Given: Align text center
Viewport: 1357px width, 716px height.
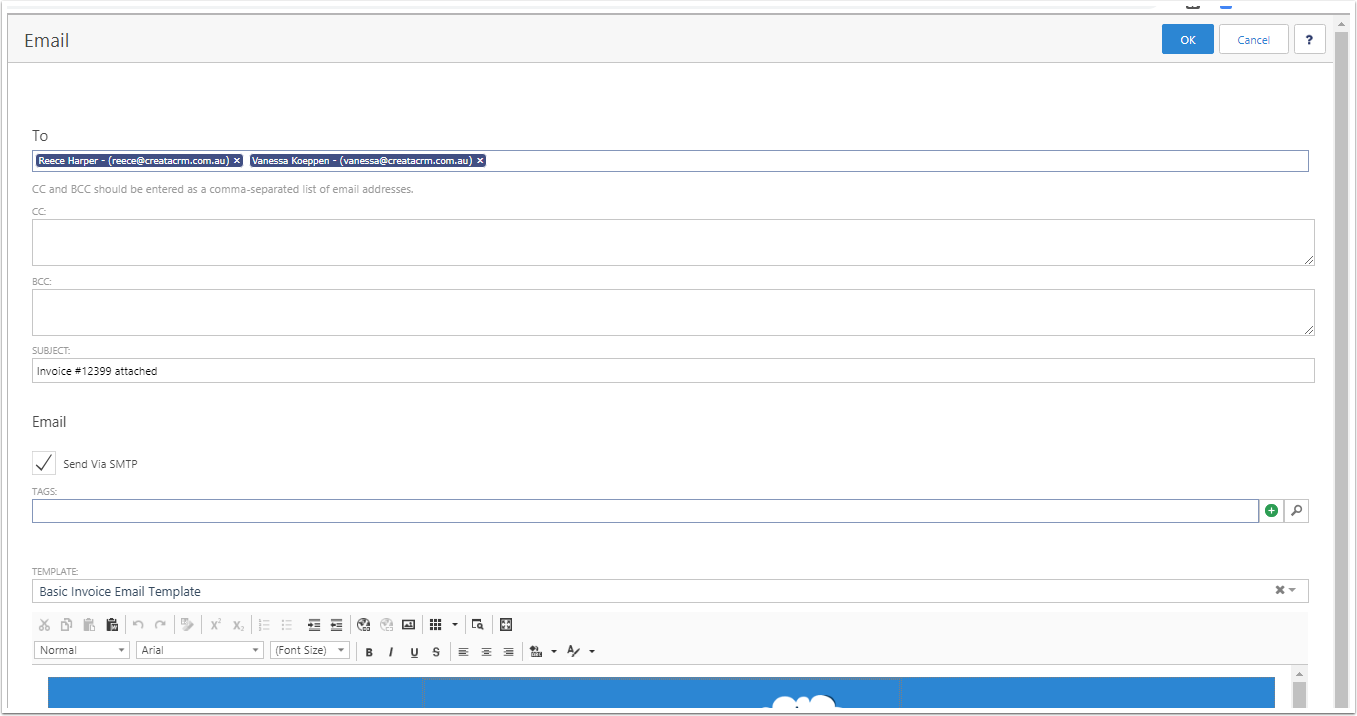Looking at the screenshot, I should (486, 652).
